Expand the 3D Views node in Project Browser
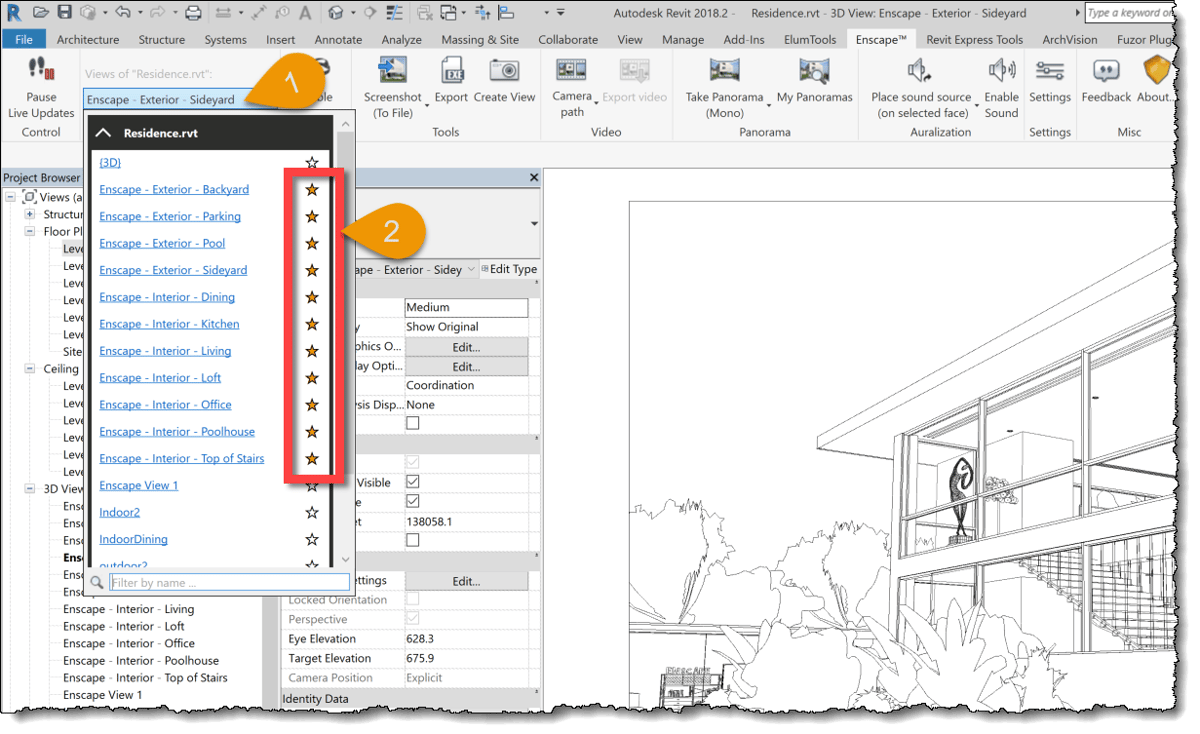Viewport: 1200px width, 734px height. [x=32, y=488]
